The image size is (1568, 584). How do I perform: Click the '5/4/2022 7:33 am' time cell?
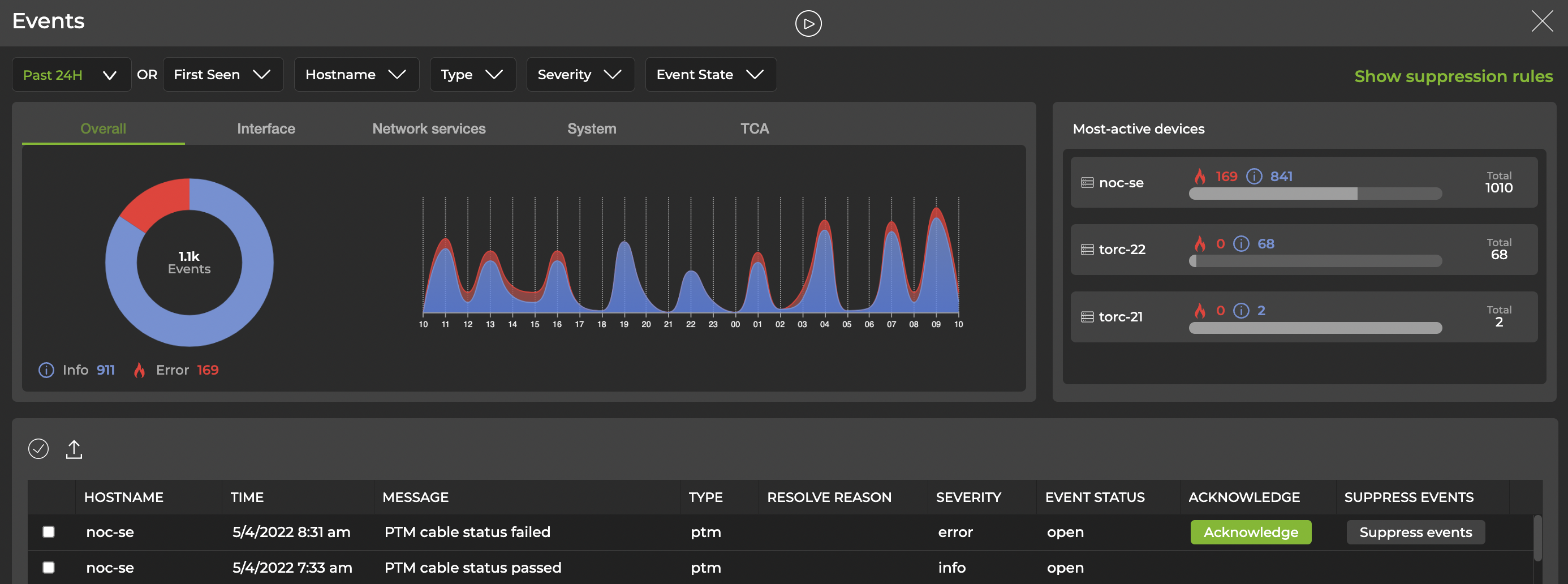pyautogui.click(x=292, y=568)
